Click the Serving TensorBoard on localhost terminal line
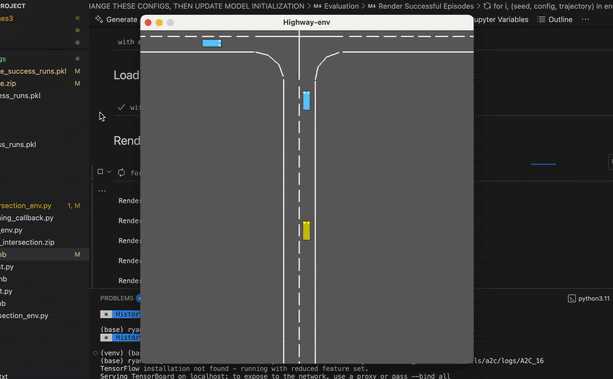 tap(275, 376)
